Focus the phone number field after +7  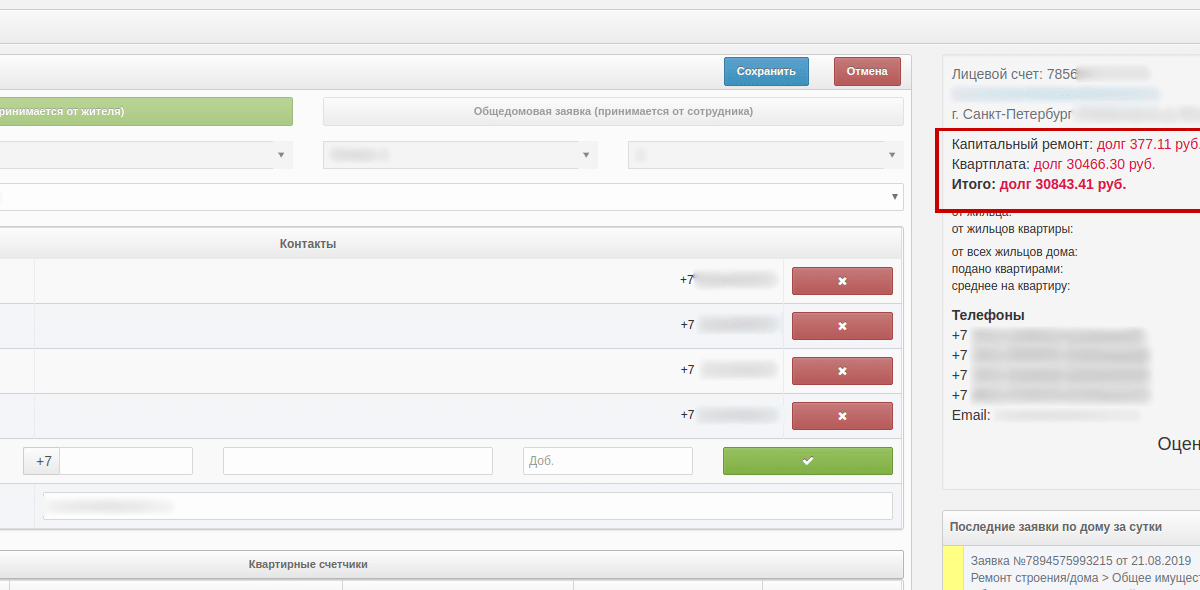coord(126,461)
